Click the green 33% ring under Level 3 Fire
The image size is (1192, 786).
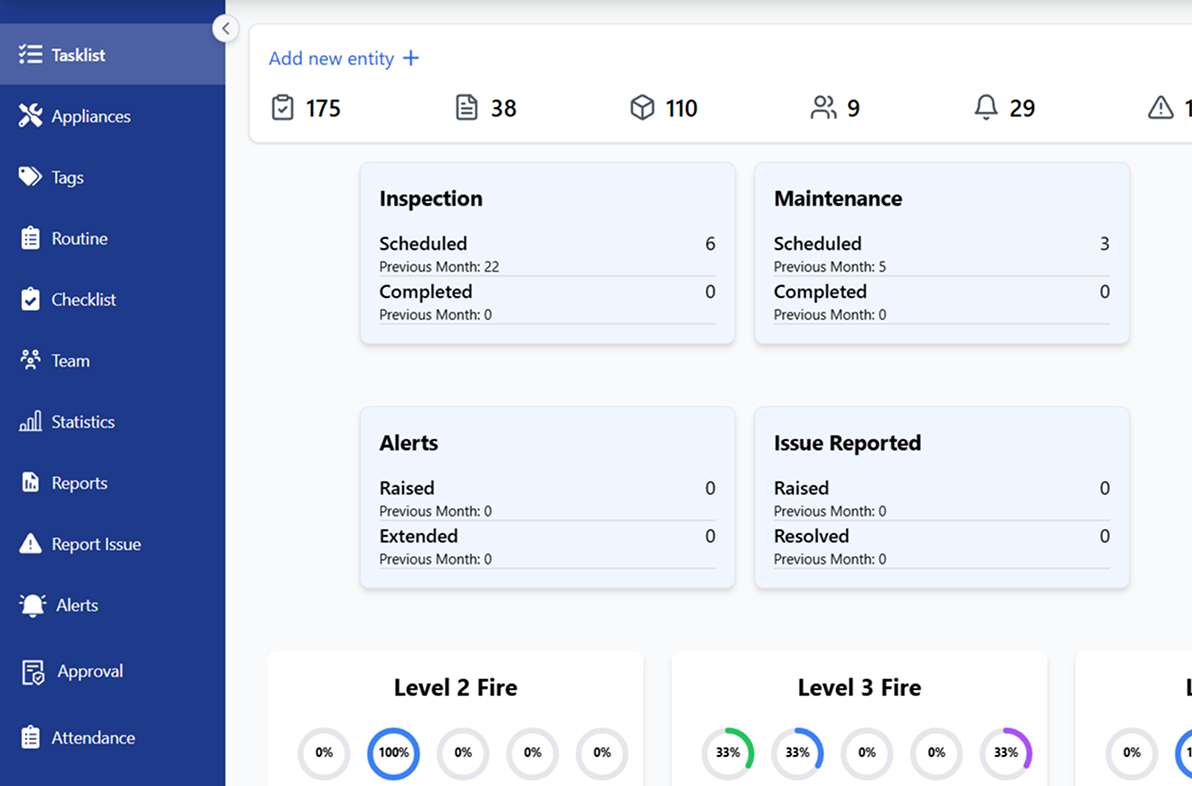coord(728,753)
